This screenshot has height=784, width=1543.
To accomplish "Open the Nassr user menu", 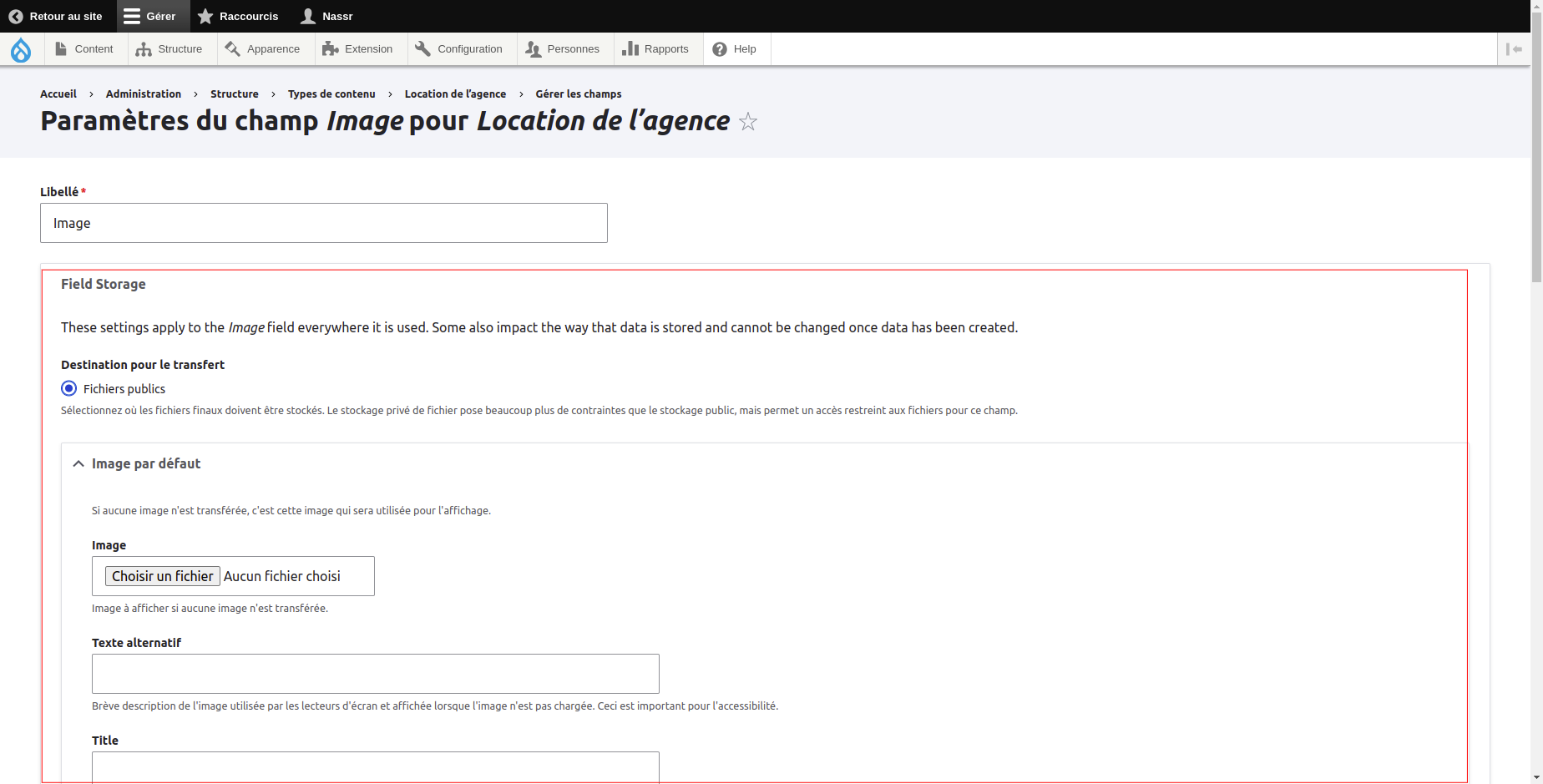I will 327,16.
